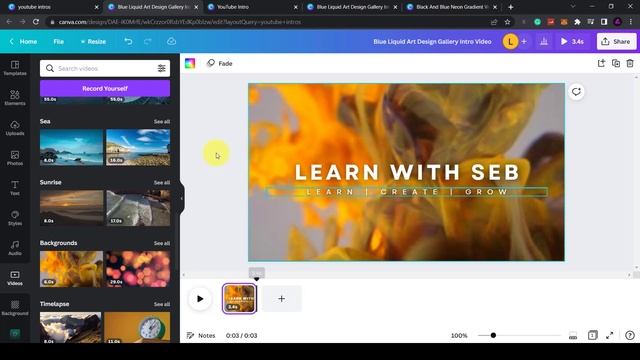The height and width of the screenshot is (360, 640).
Task: Select the 17.0s Sunrise waves video
Action: coord(138,208)
